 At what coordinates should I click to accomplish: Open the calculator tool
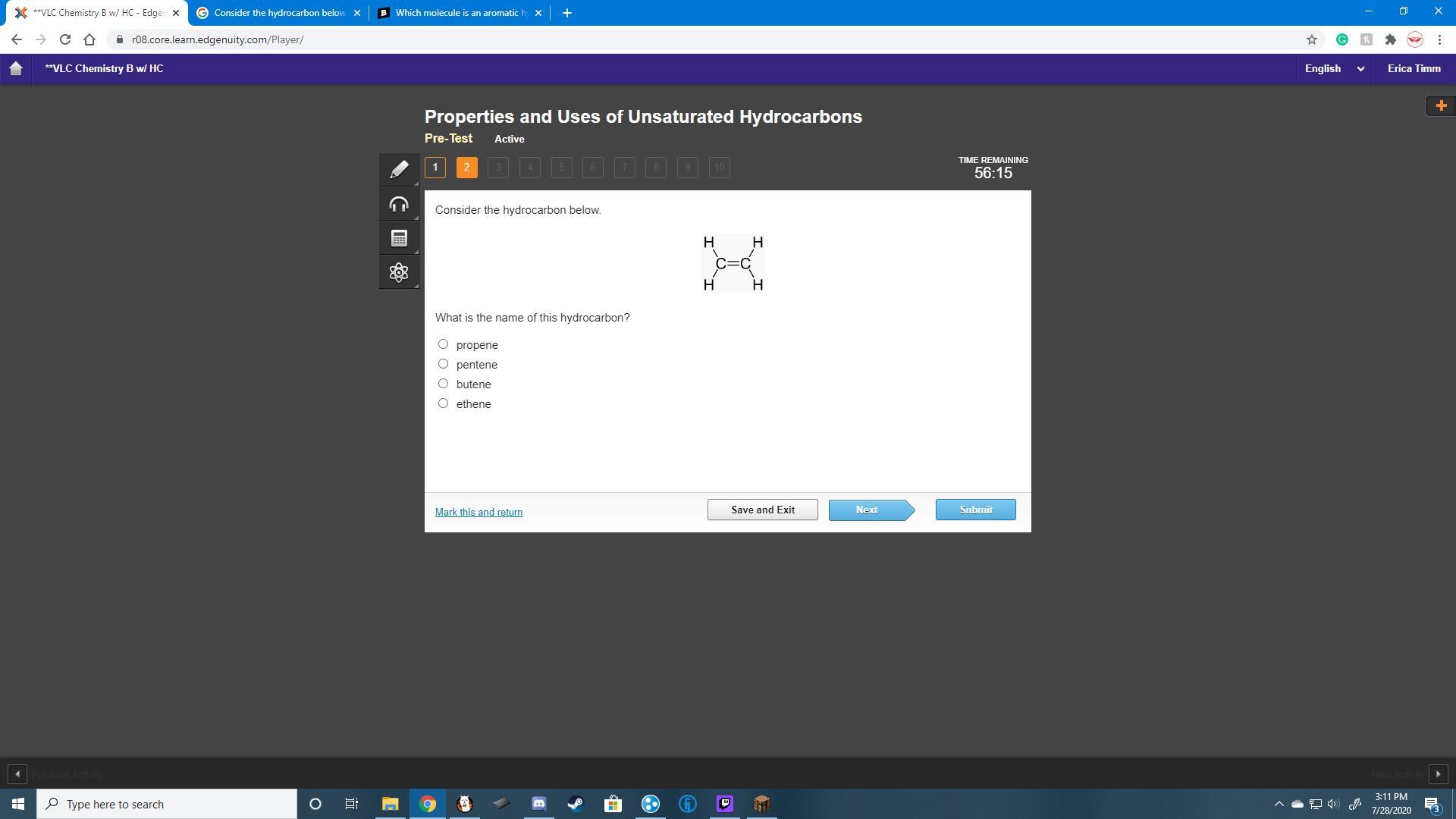(x=399, y=238)
